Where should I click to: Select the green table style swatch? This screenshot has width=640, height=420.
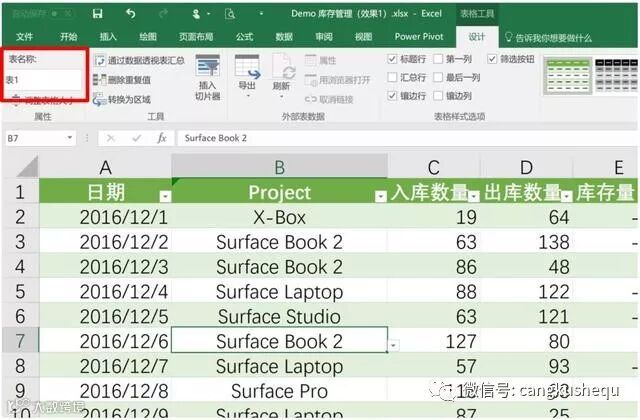tap(568, 76)
